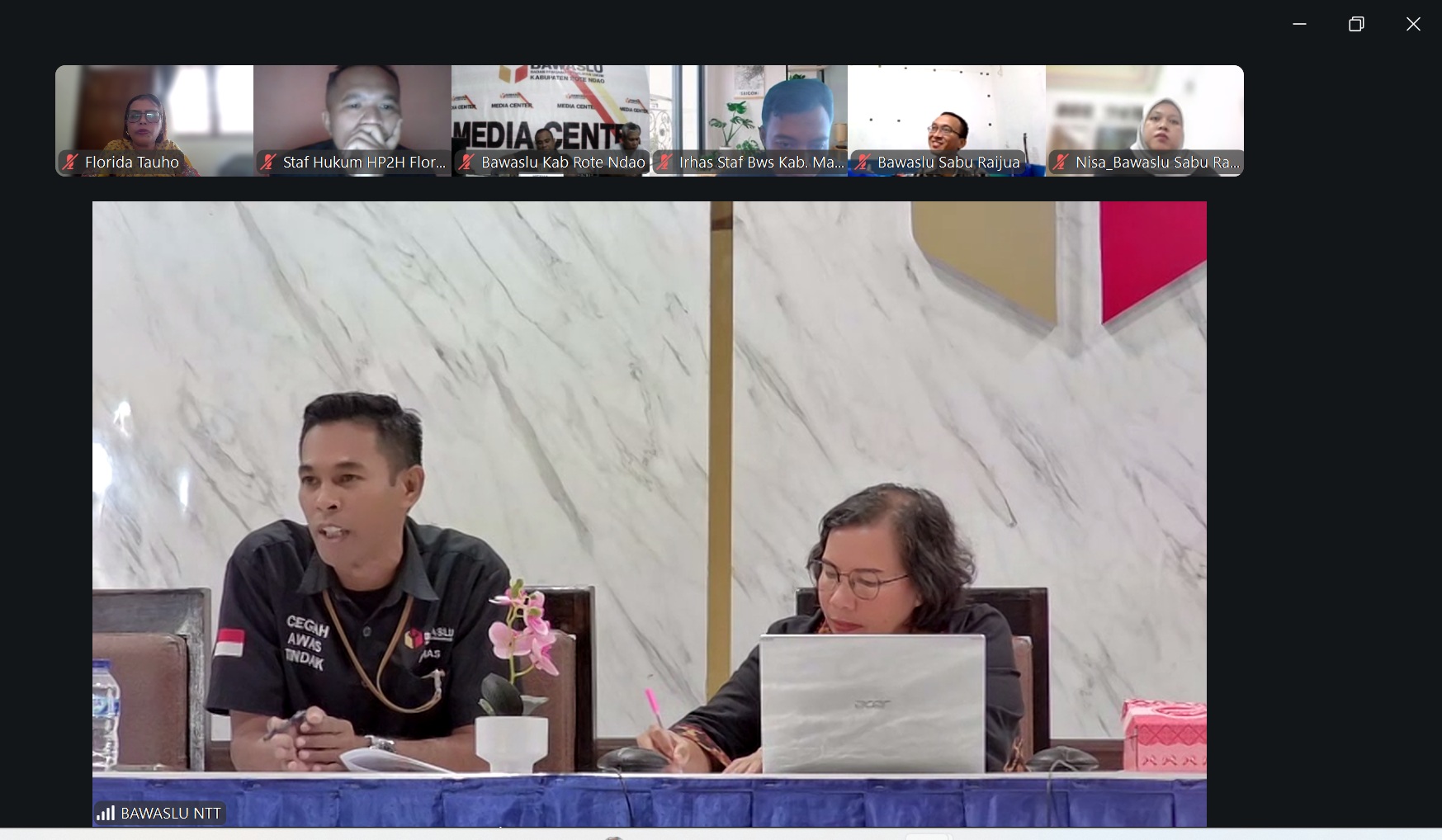
Task: Select Nisa_Bawaslu Sabu video thumbnail
Action: pos(1145,120)
